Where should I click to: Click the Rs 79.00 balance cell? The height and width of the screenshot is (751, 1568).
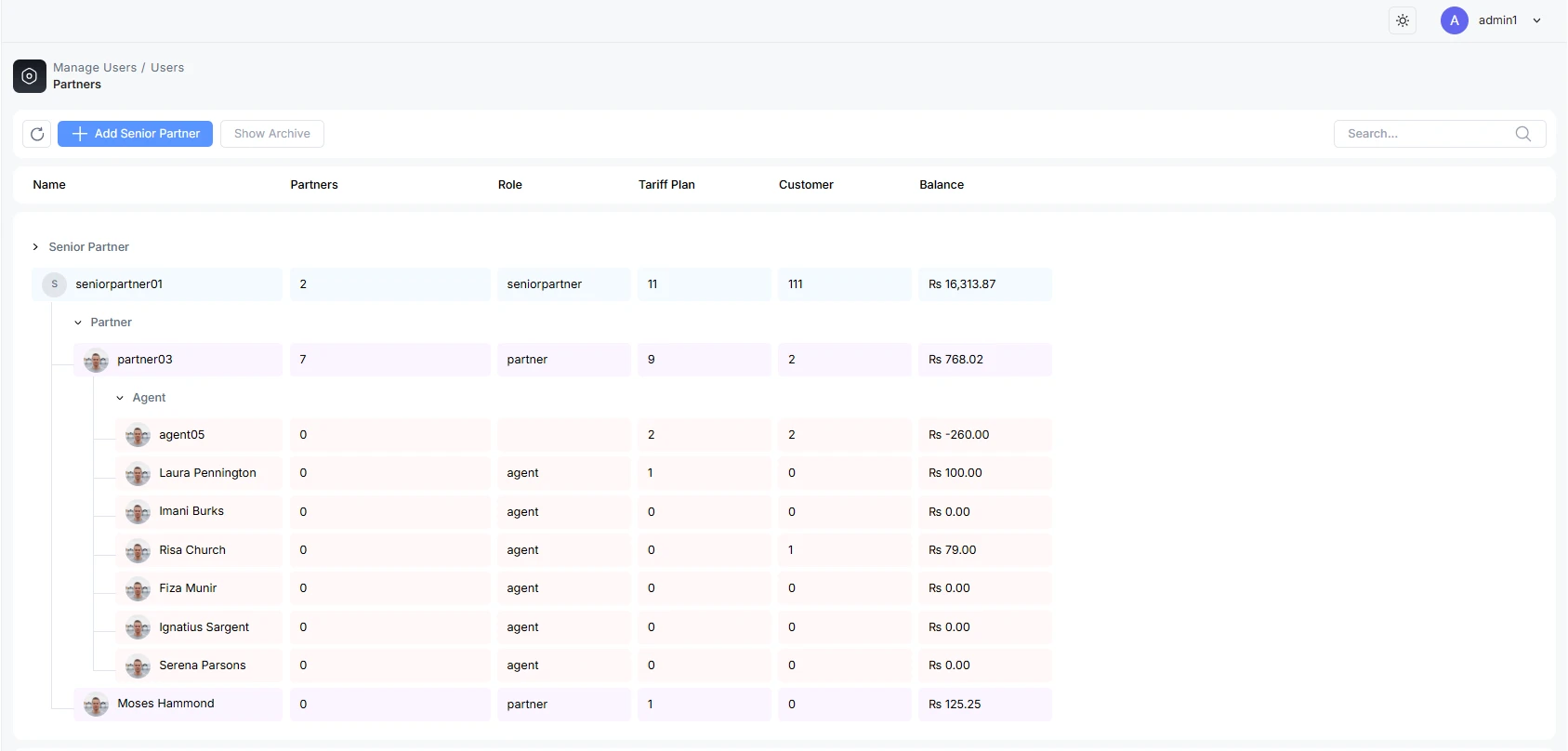(985, 550)
